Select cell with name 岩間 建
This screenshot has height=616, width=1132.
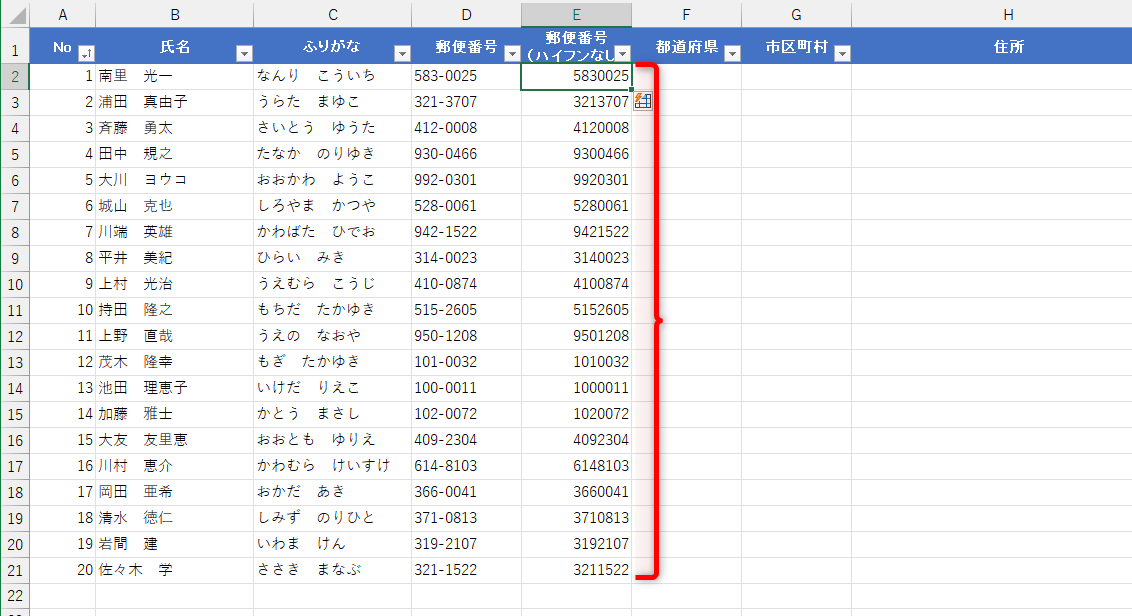[175, 544]
